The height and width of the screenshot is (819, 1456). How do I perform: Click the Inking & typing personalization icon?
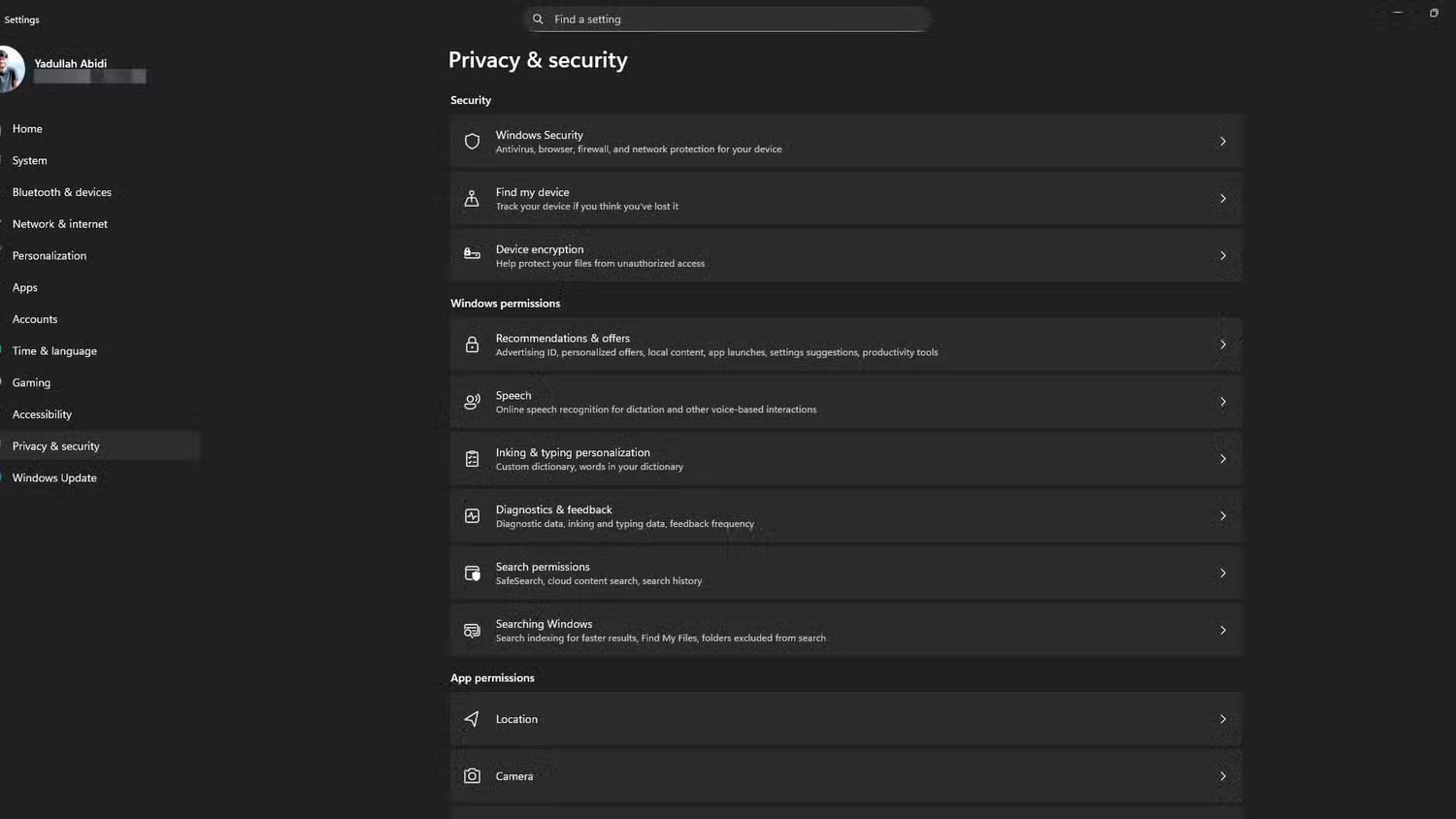(x=472, y=458)
